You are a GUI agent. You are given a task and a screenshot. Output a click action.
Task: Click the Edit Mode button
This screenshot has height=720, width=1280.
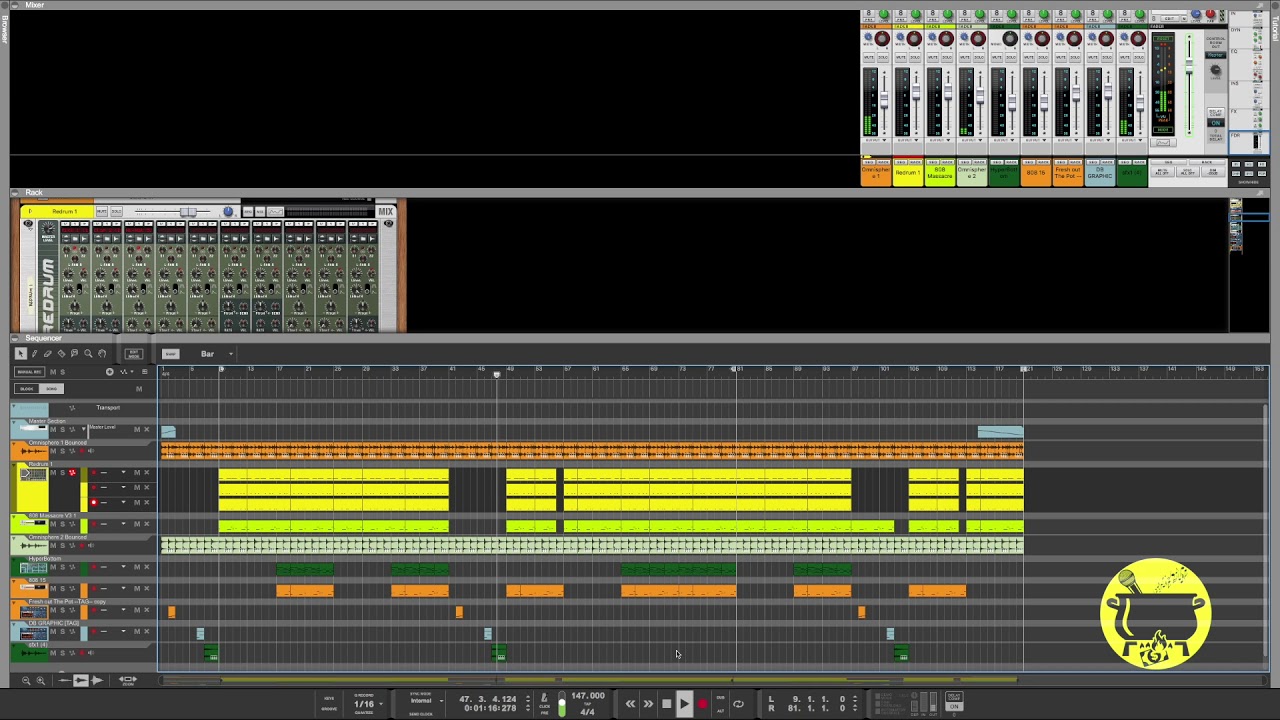click(x=134, y=354)
